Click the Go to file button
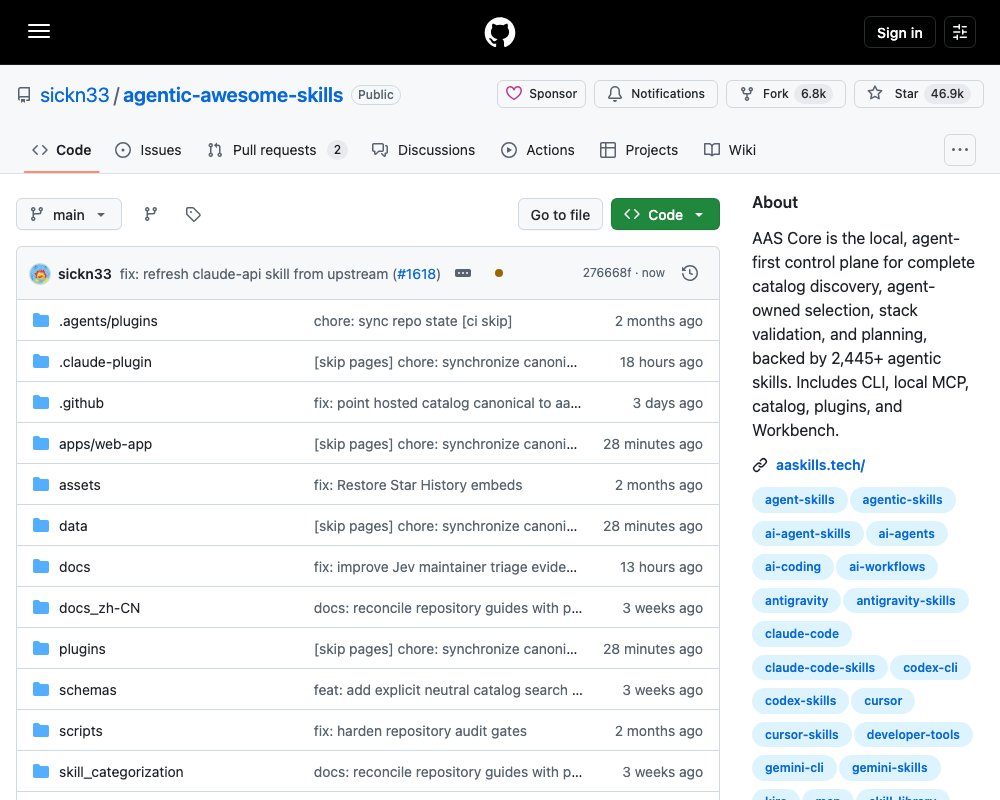The image size is (1000, 800). coord(560,214)
